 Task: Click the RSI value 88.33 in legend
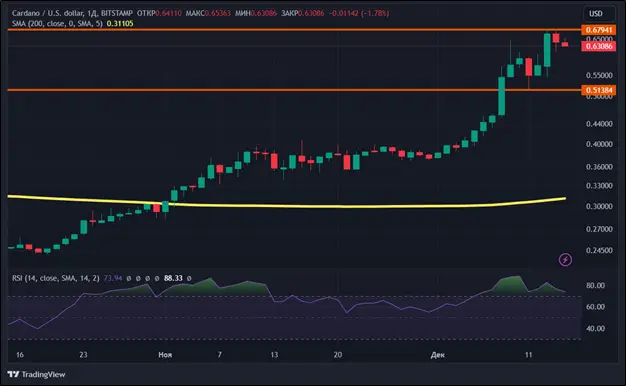(173, 278)
